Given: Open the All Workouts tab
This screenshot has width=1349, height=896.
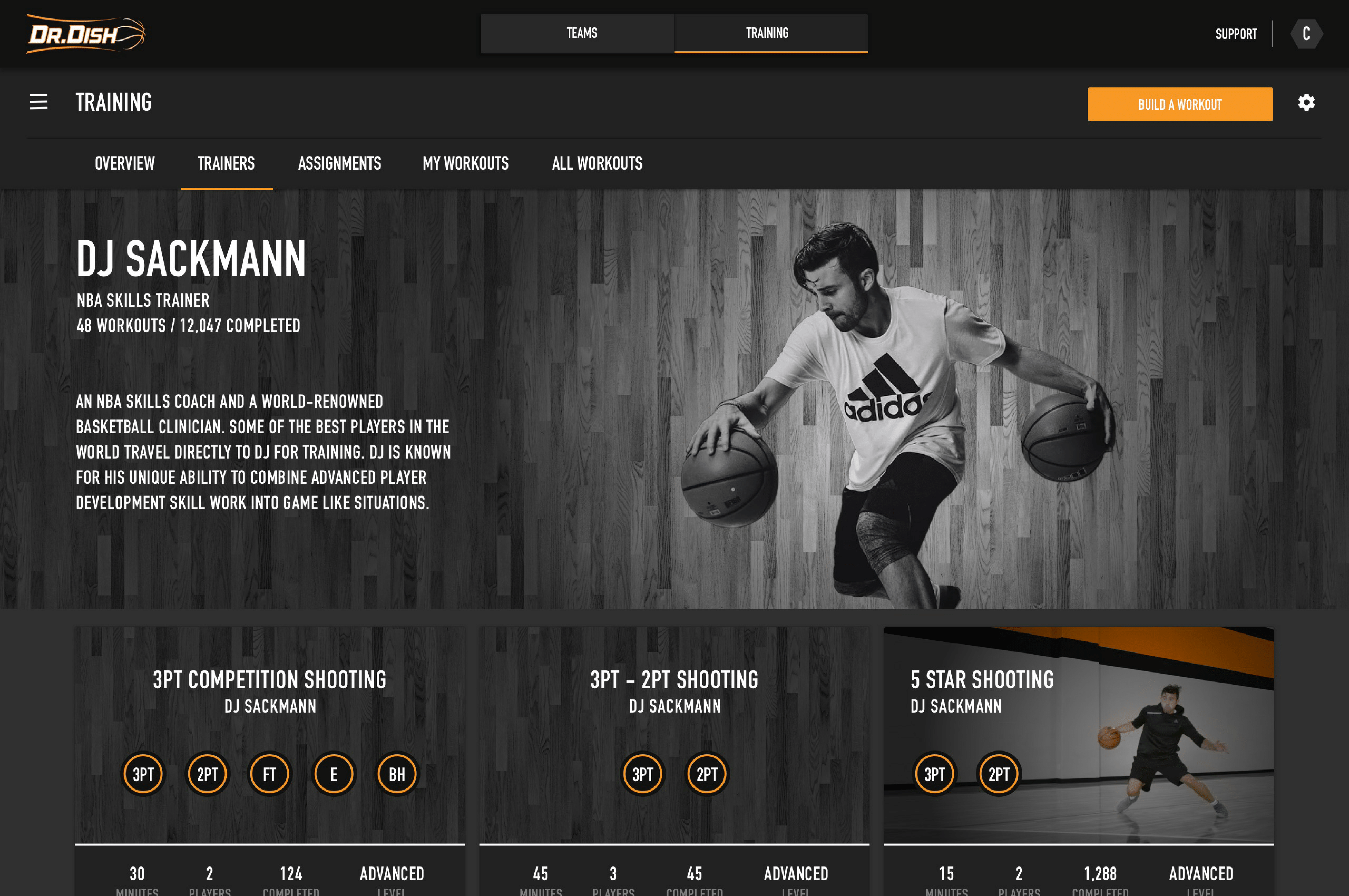Looking at the screenshot, I should [597, 163].
